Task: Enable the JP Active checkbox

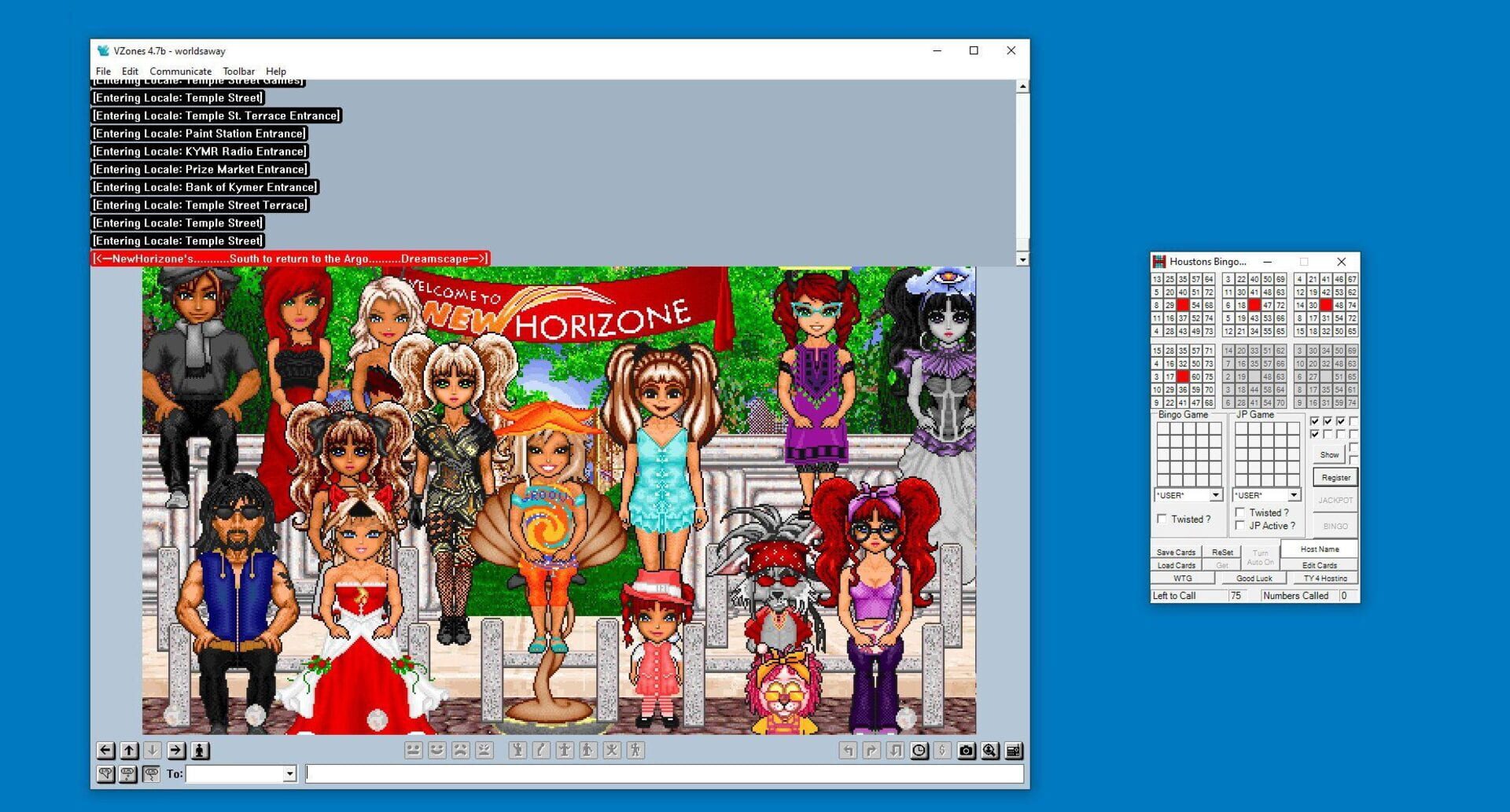Action: click(1240, 526)
